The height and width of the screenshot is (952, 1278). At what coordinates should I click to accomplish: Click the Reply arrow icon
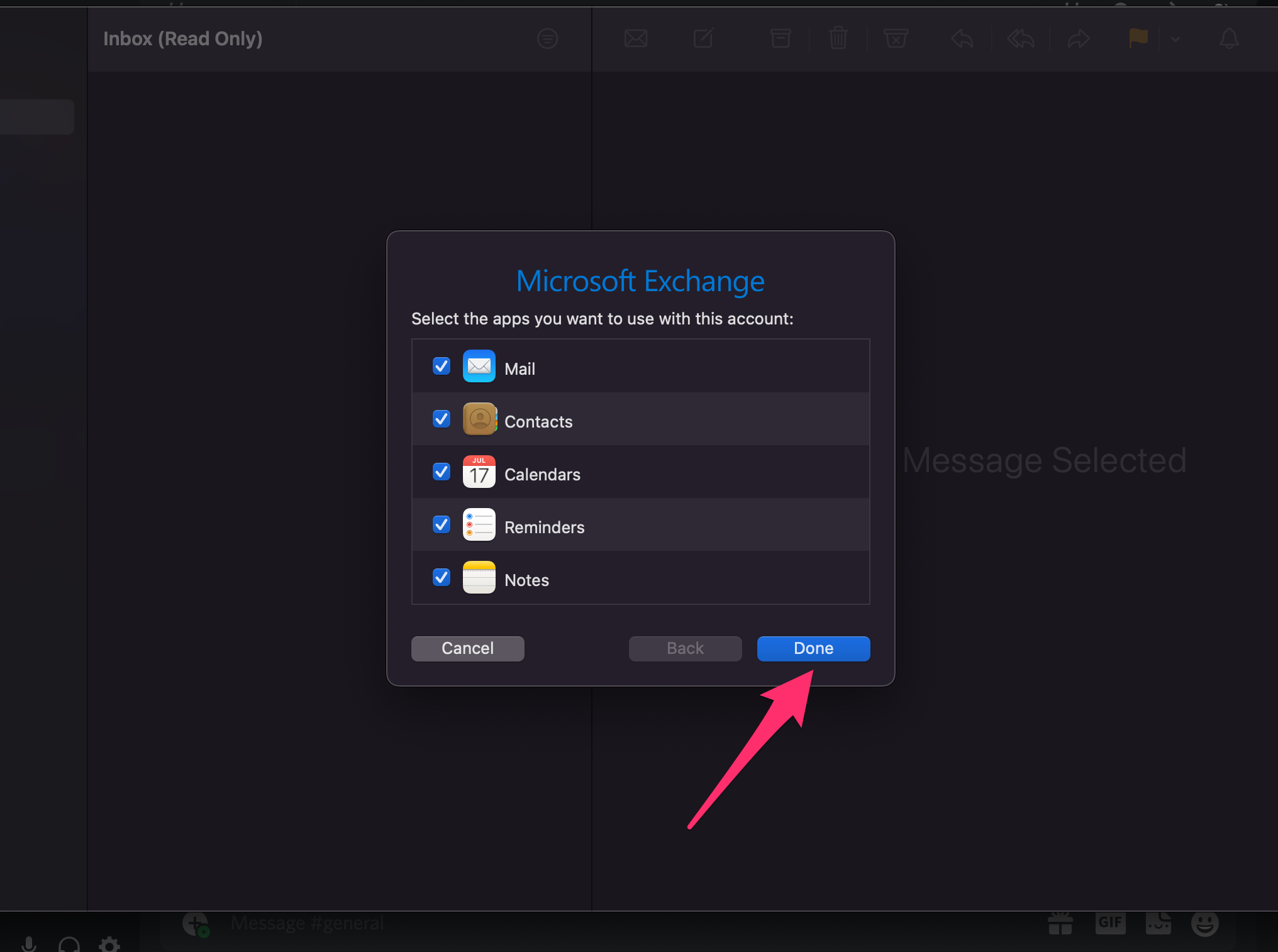(x=962, y=39)
